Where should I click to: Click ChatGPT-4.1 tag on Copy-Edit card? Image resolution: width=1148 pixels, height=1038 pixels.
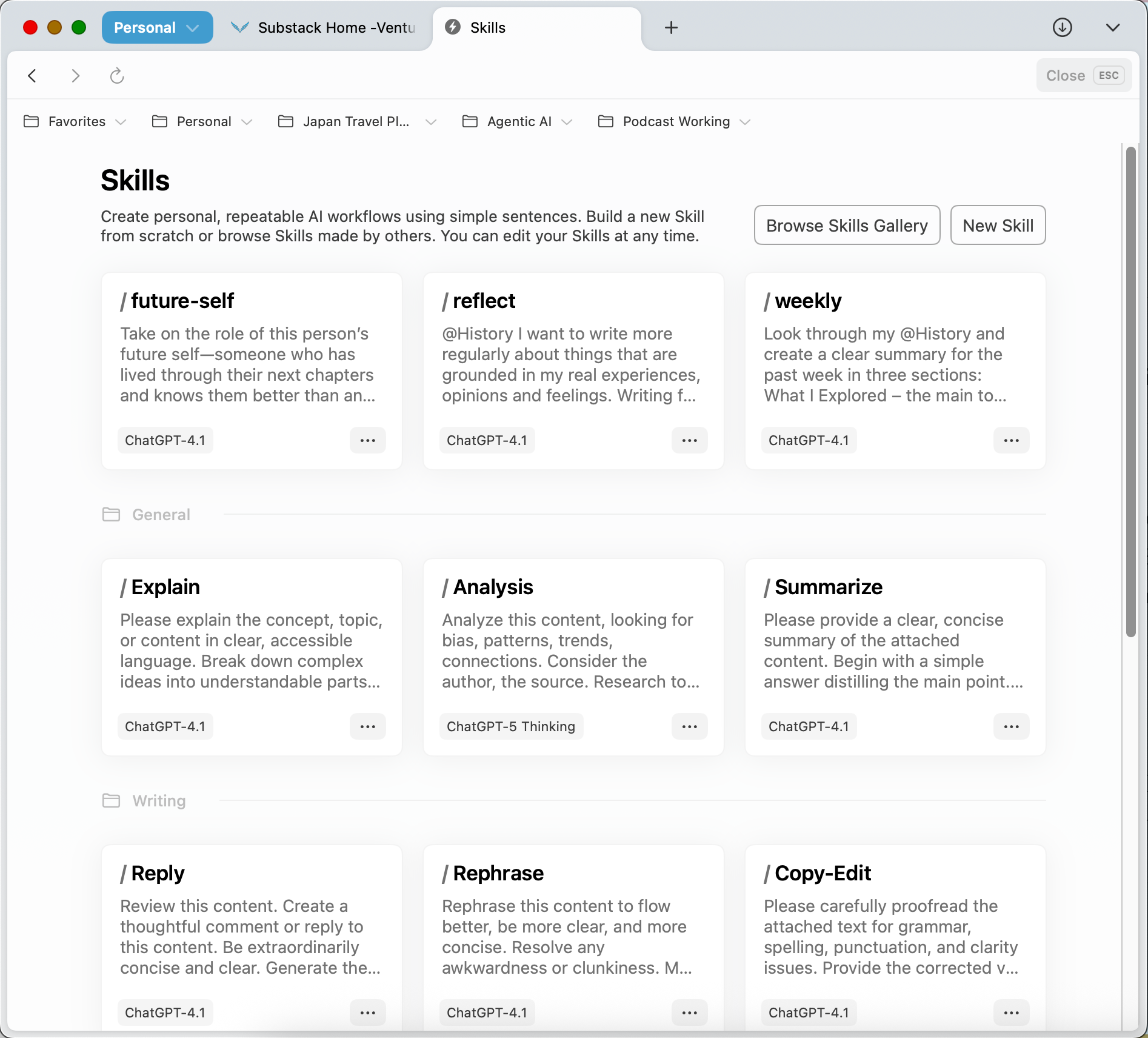pos(809,1013)
